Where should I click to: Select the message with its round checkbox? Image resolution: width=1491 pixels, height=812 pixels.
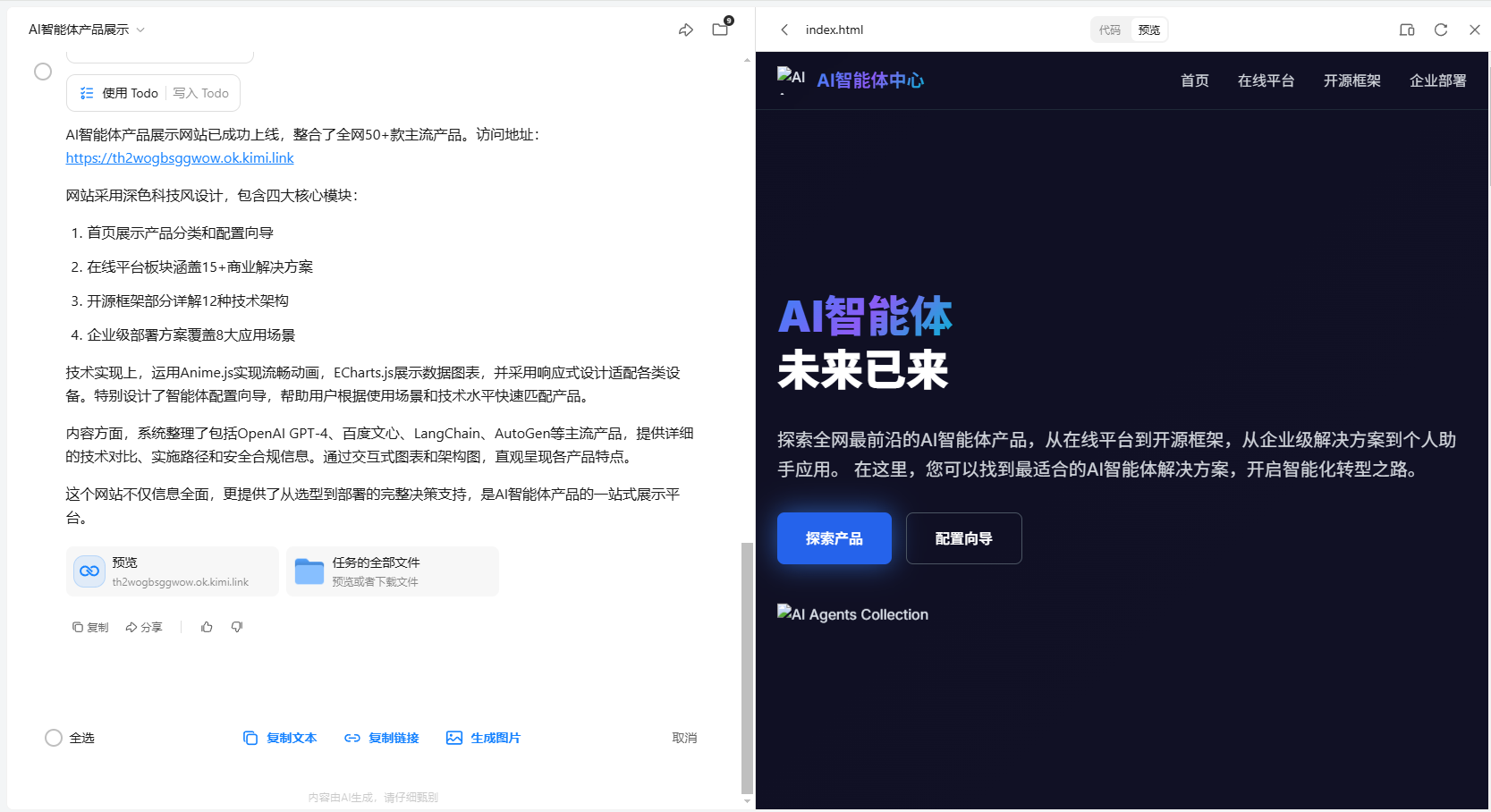coord(43,72)
